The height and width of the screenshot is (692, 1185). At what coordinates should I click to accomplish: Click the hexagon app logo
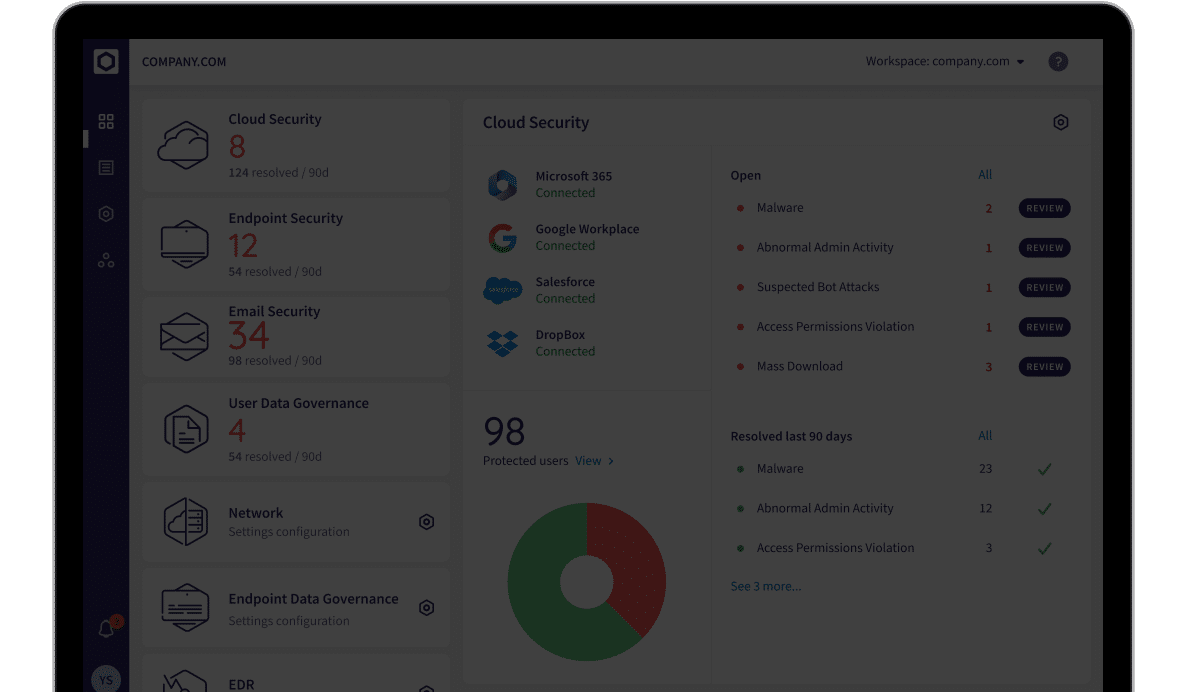(x=106, y=61)
